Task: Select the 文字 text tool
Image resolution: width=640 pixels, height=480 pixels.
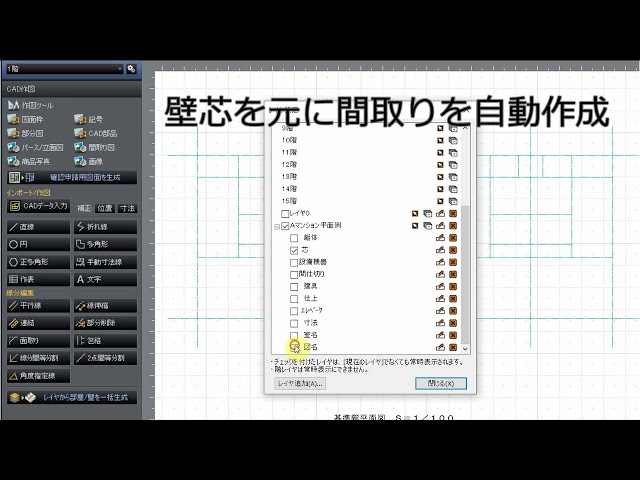Action: (x=105, y=280)
